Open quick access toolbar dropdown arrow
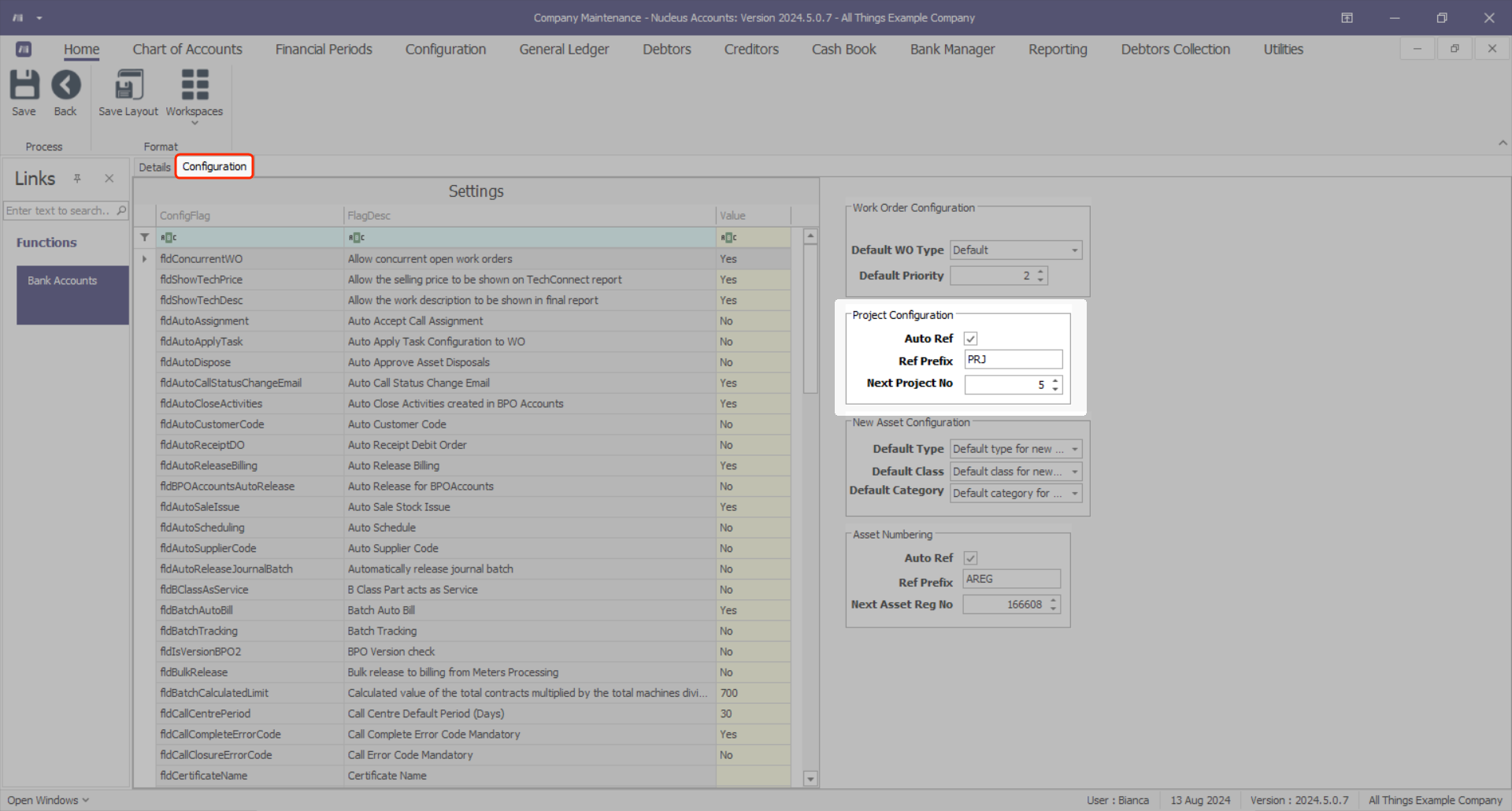Screen dimensions: 1512x811 coord(39,17)
